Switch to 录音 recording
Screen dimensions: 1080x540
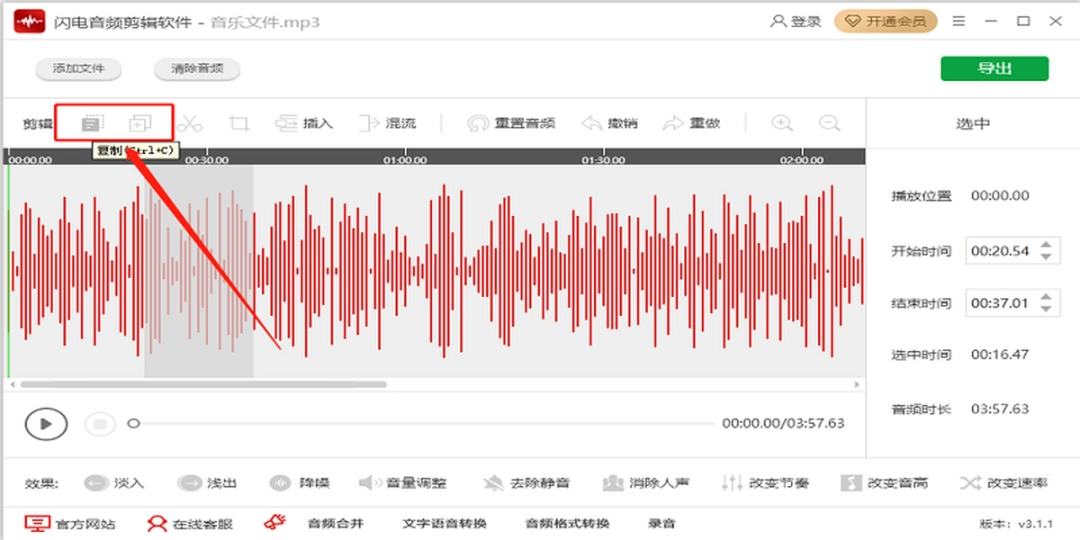(662, 523)
